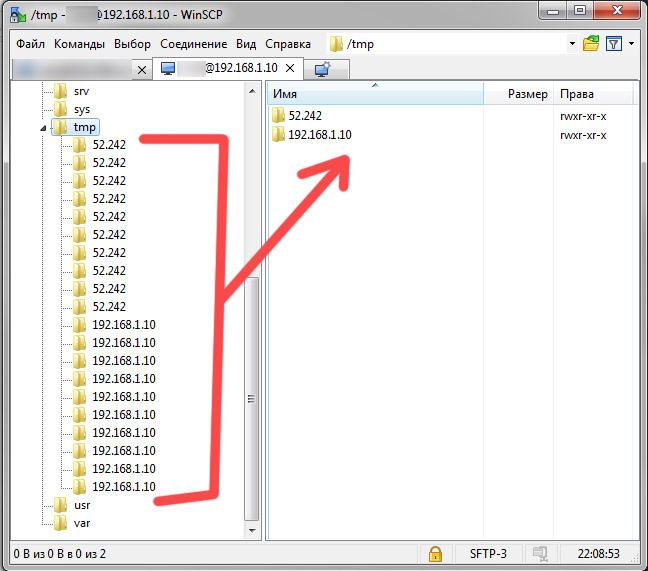Image resolution: width=648 pixels, height=571 pixels.
Task: Sort files by Размер column header
Action: [x=527, y=94]
